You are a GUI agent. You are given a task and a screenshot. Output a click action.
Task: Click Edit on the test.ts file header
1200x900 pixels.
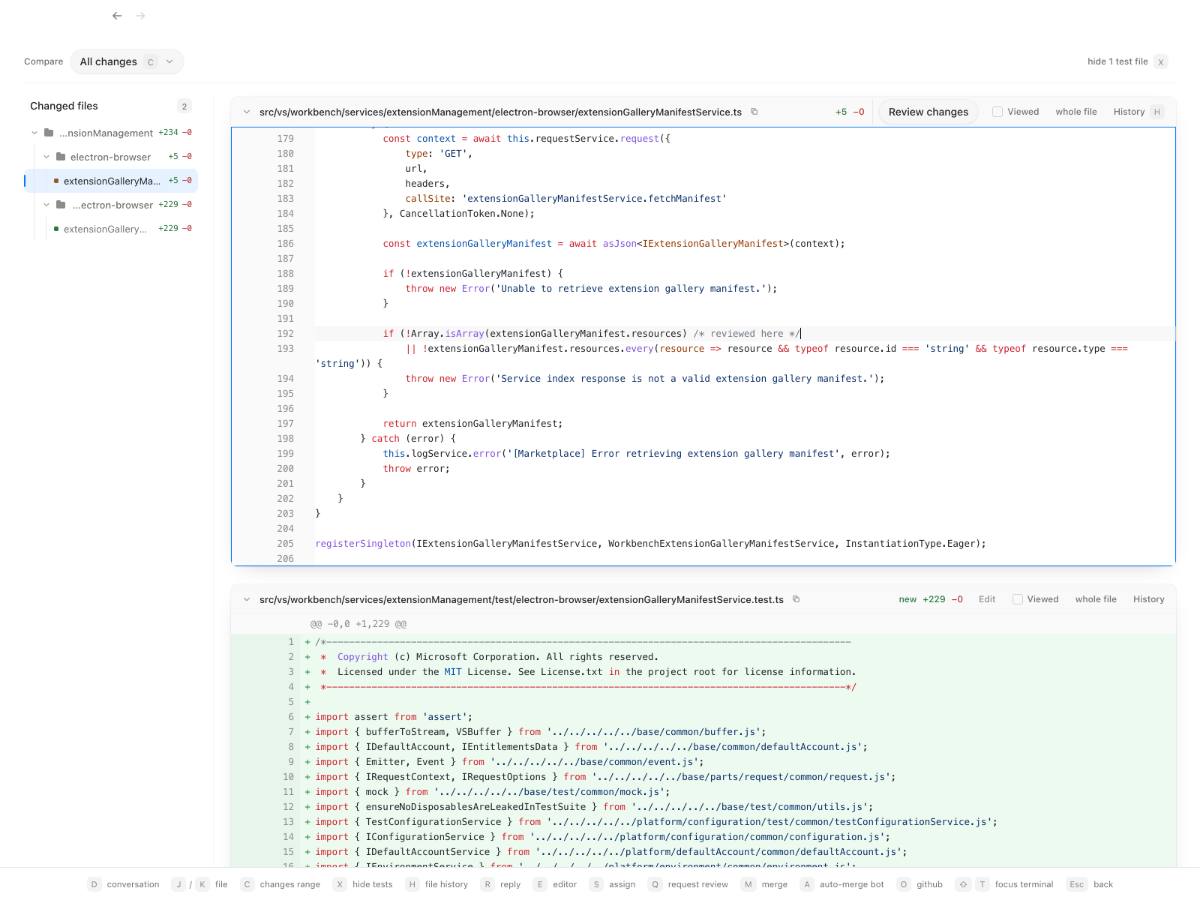click(987, 599)
